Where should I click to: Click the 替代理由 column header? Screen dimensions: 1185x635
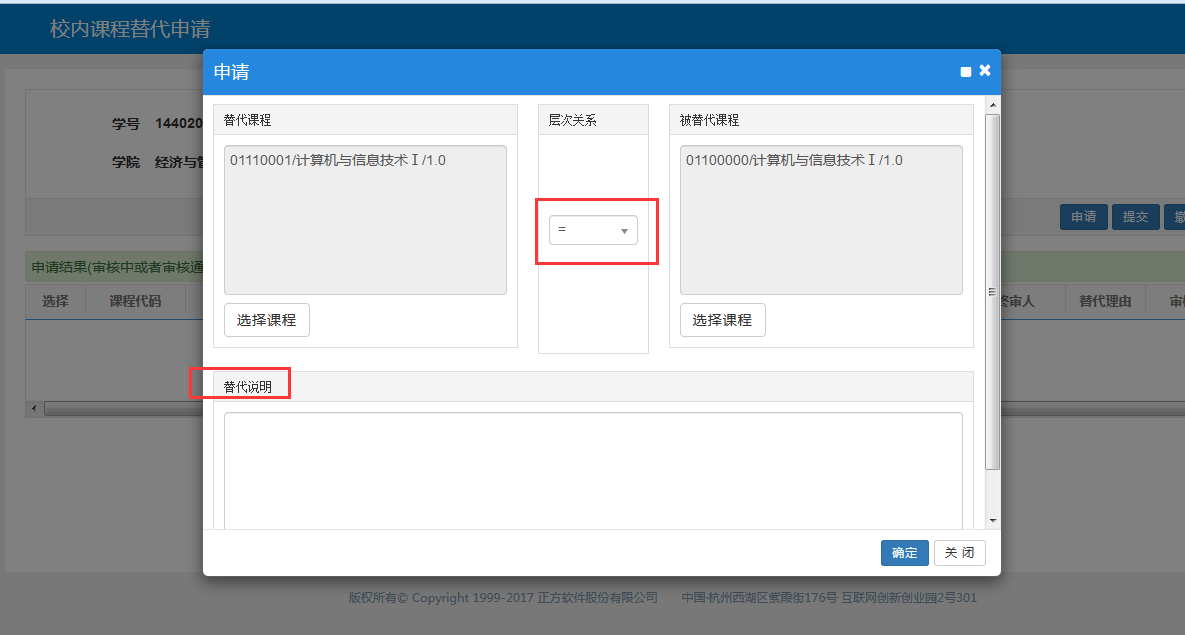1105,301
